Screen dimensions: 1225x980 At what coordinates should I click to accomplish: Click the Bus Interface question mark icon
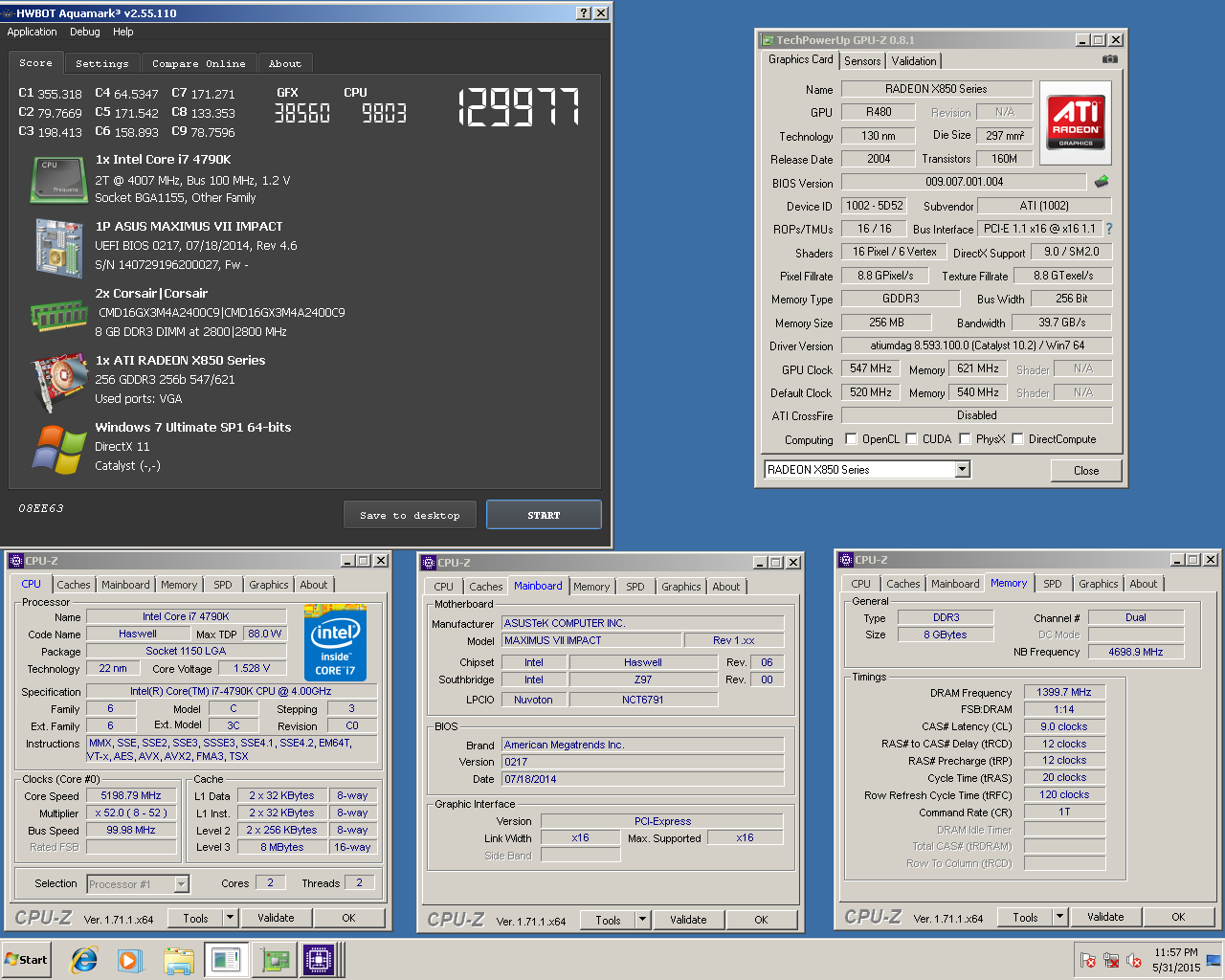[1109, 229]
